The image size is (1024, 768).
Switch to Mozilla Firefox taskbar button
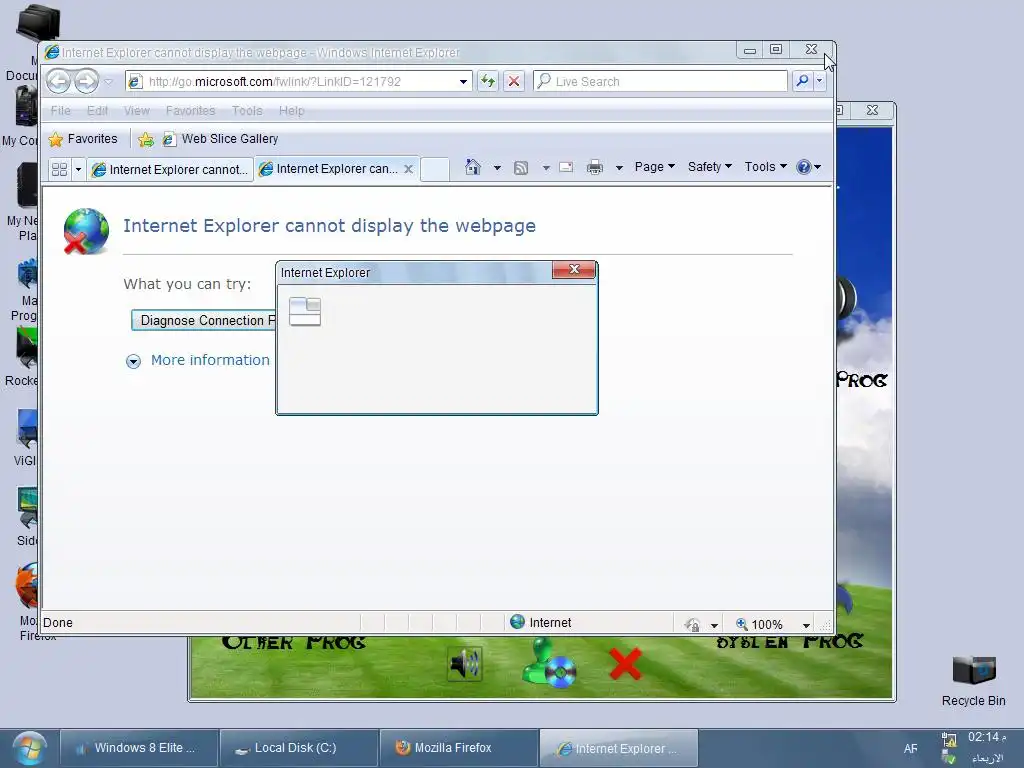pos(458,748)
